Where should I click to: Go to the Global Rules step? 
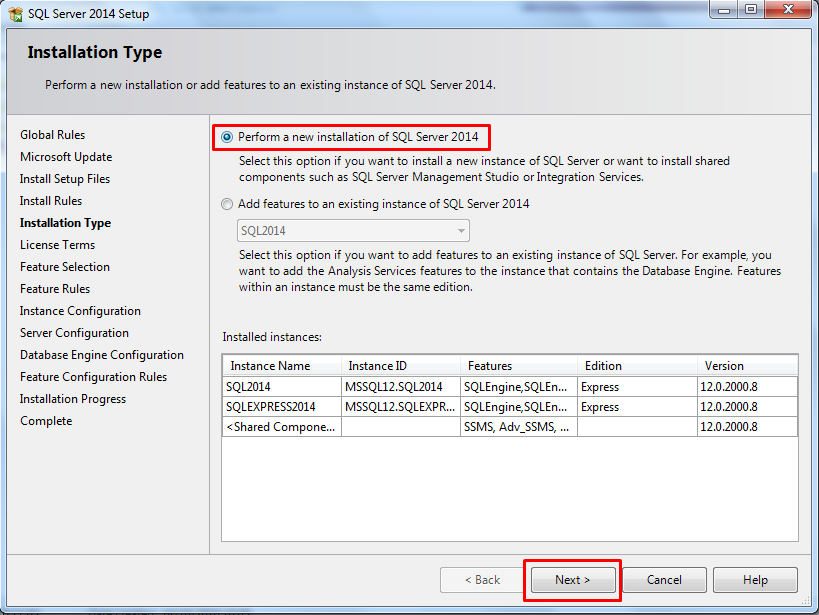pyautogui.click(x=52, y=135)
